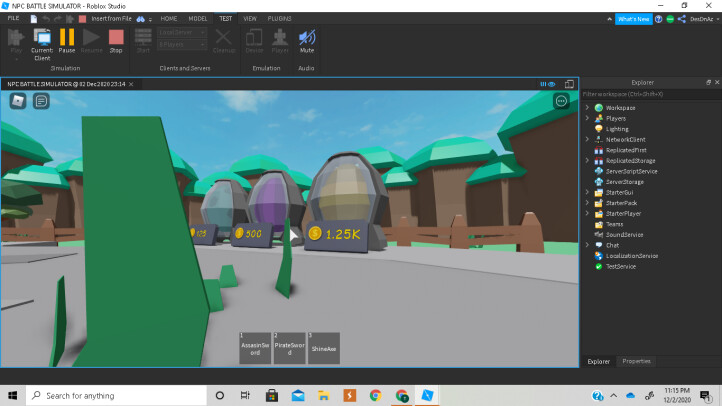Viewport: 722px width, 406px height.
Task: Open the quick access customize arrow
Action: pos(150,19)
